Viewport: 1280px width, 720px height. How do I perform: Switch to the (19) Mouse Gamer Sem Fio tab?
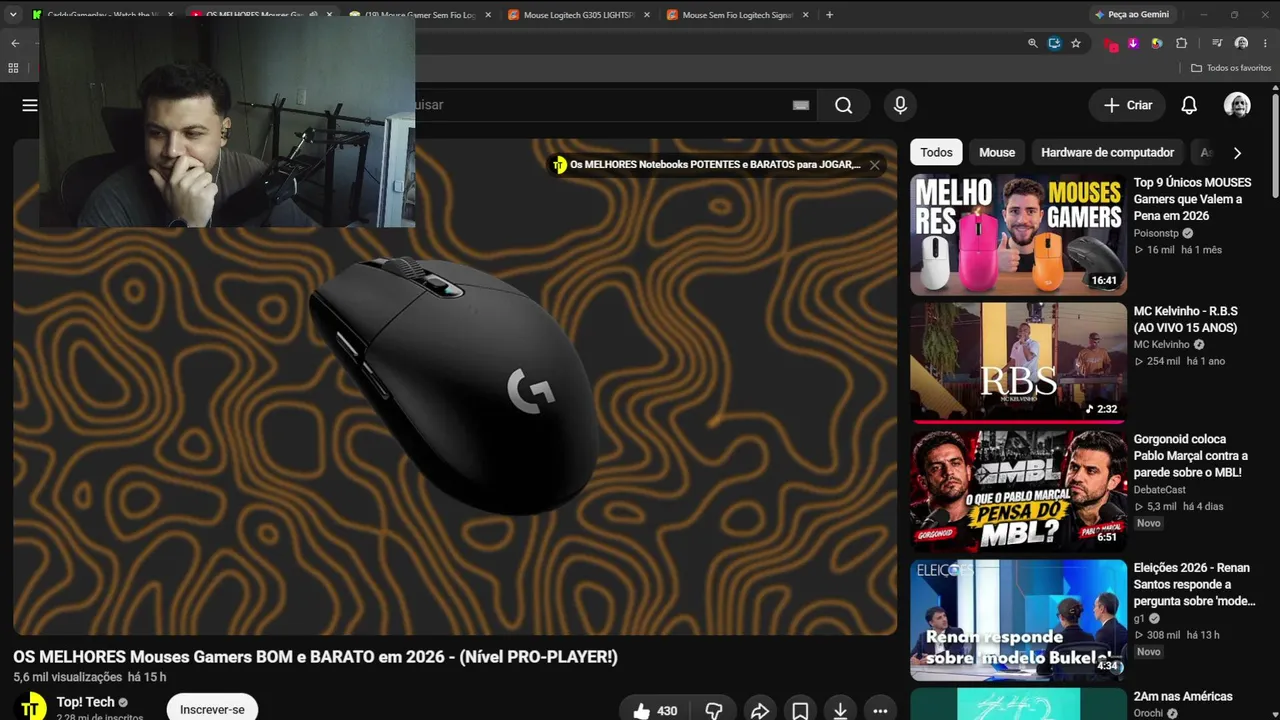[419, 15]
